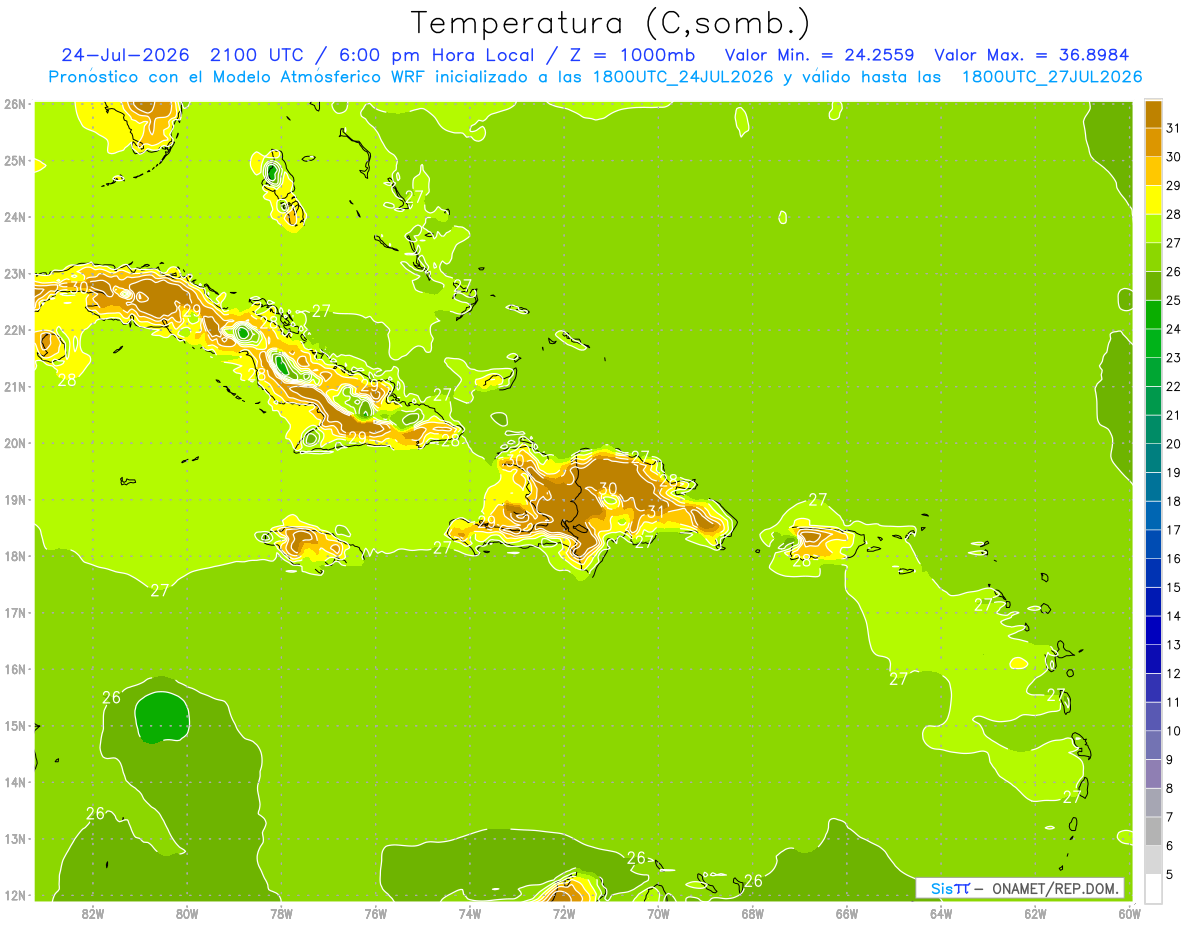
Task: Click the '20N' latitude axis label
Action: coord(15,443)
